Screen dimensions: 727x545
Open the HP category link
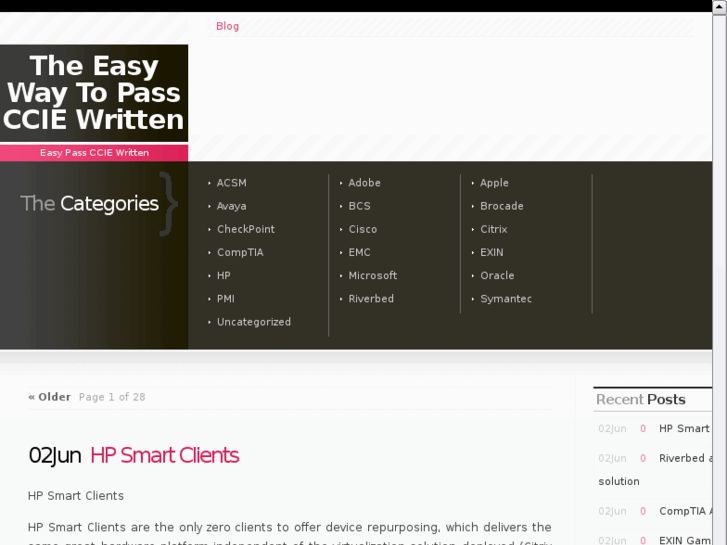[x=223, y=276]
